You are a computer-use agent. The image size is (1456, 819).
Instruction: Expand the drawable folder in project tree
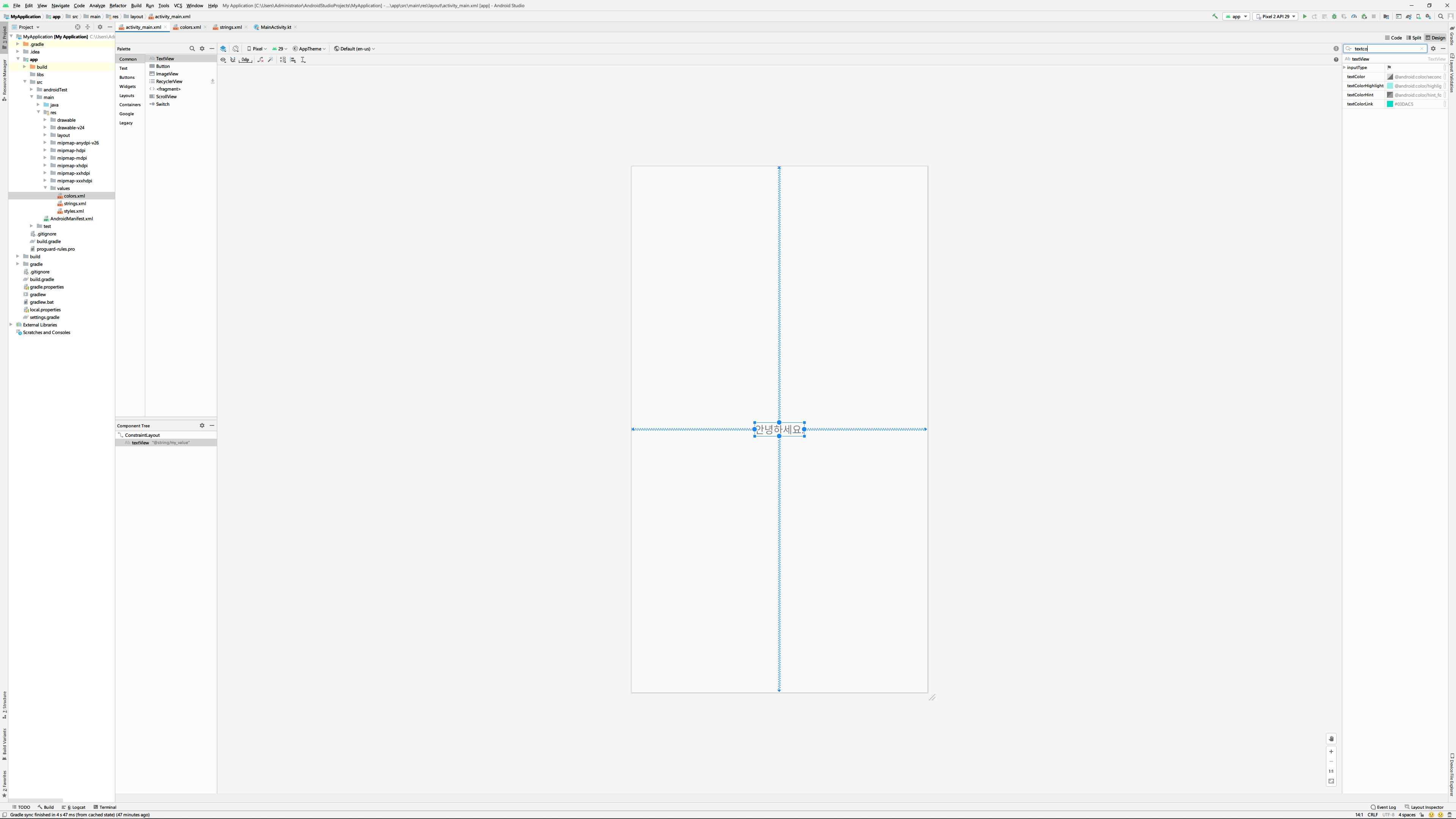(x=45, y=120)
